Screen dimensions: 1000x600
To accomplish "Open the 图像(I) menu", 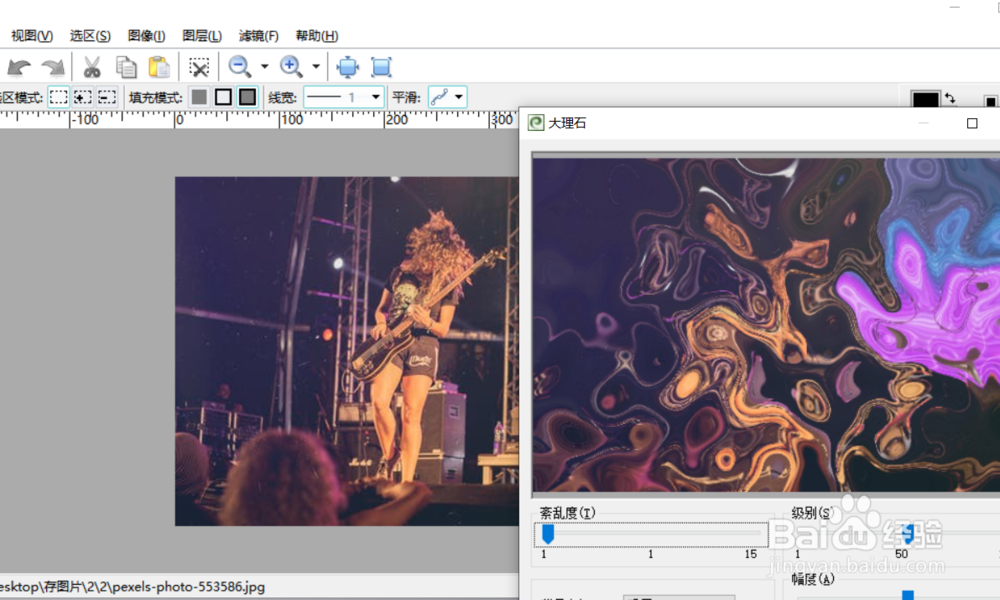I will tap(146, 36).
